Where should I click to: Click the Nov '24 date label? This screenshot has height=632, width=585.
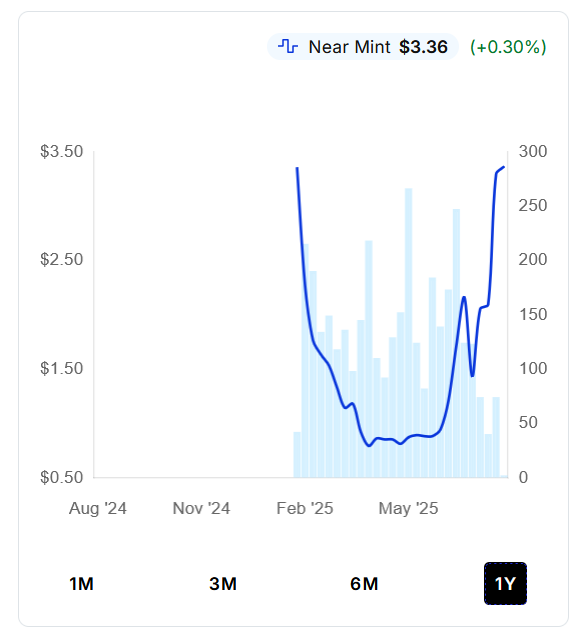tap(201, 508)
